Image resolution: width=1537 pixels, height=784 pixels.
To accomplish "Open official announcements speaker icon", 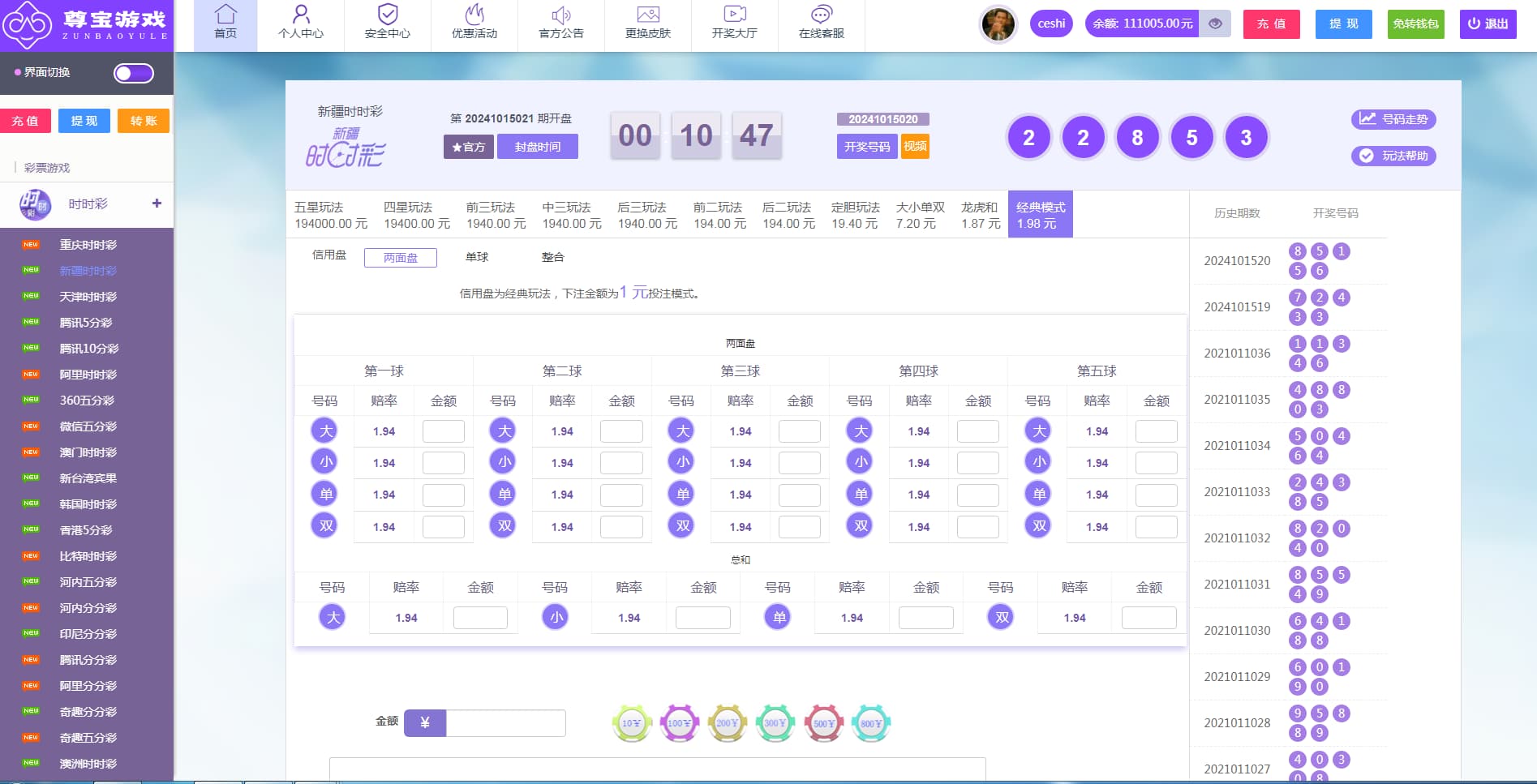I will coord(561,15).
